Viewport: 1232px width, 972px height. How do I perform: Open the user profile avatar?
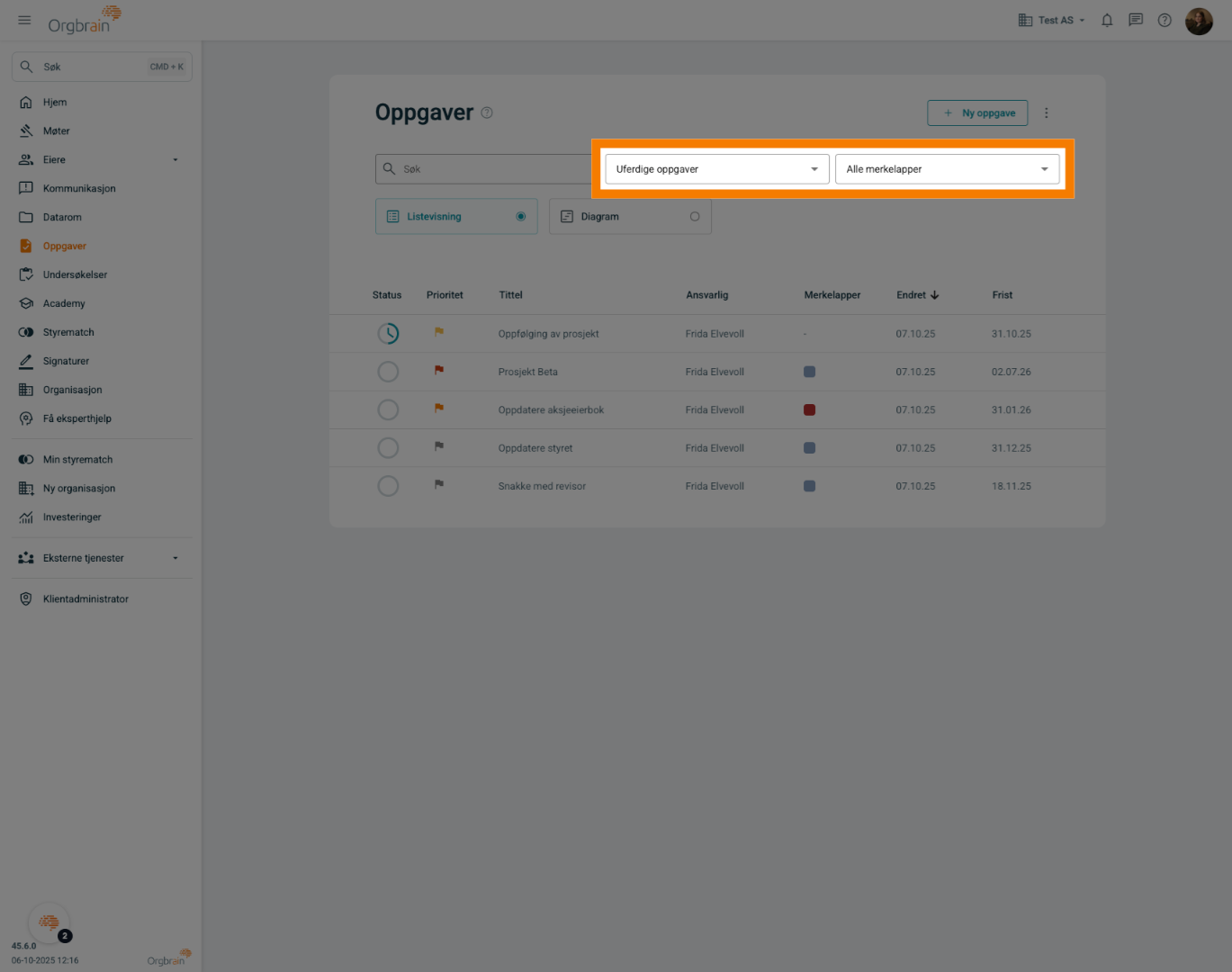point(1199,21)
